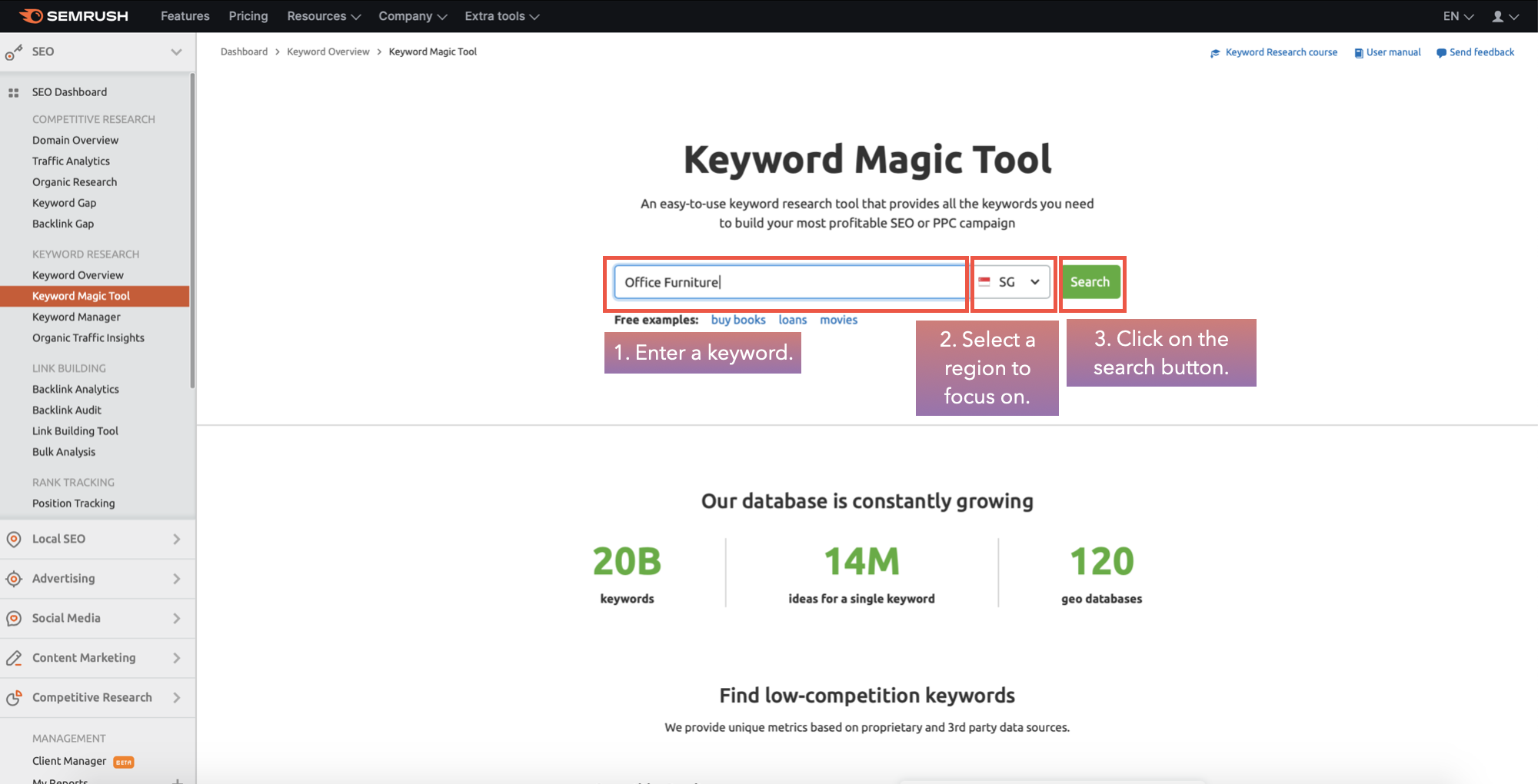This screenshot has height=784, width=1538.
Task: Open the Resources menu
Action: pos(324,16)
